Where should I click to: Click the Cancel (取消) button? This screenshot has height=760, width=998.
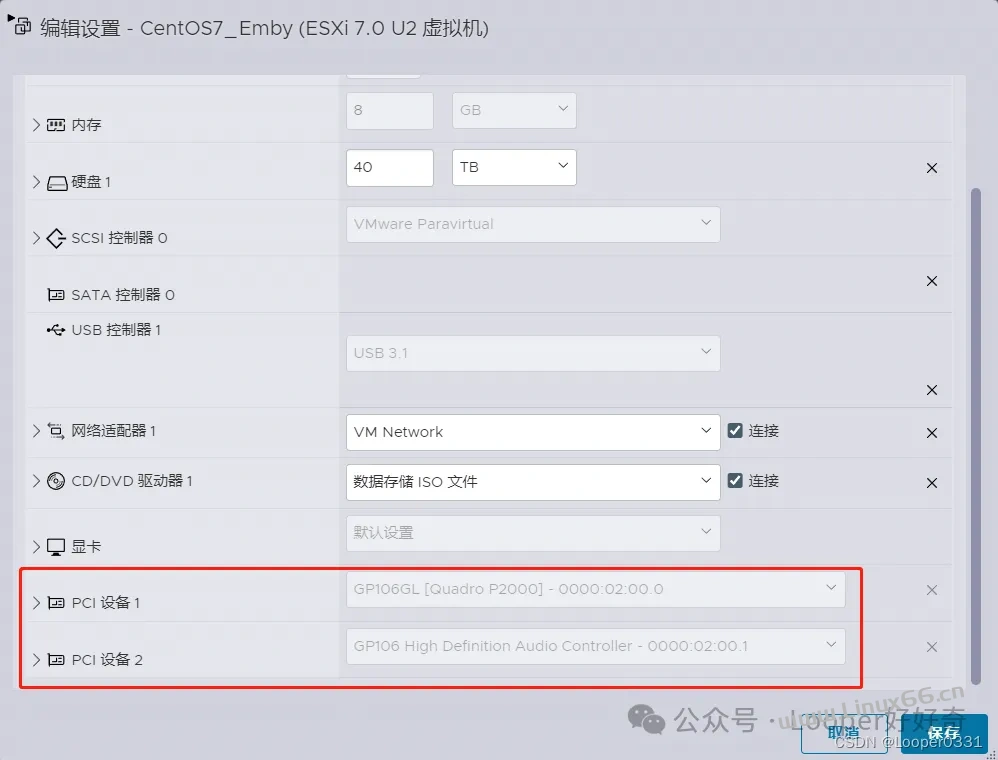point(844,733)
